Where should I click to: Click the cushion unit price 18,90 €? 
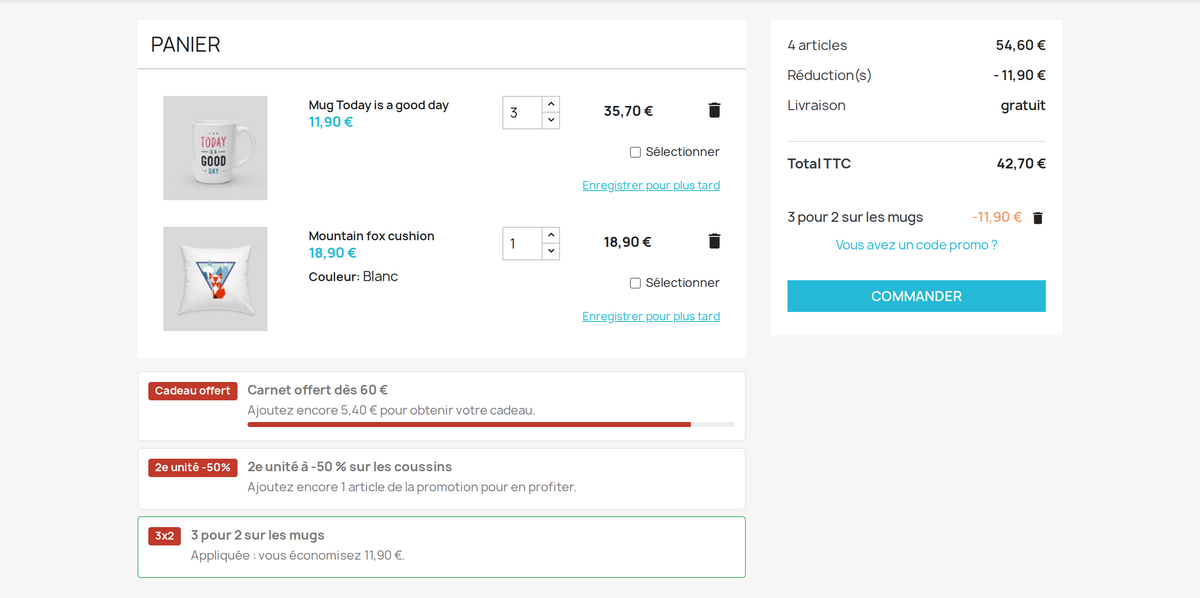coord(331,253)
